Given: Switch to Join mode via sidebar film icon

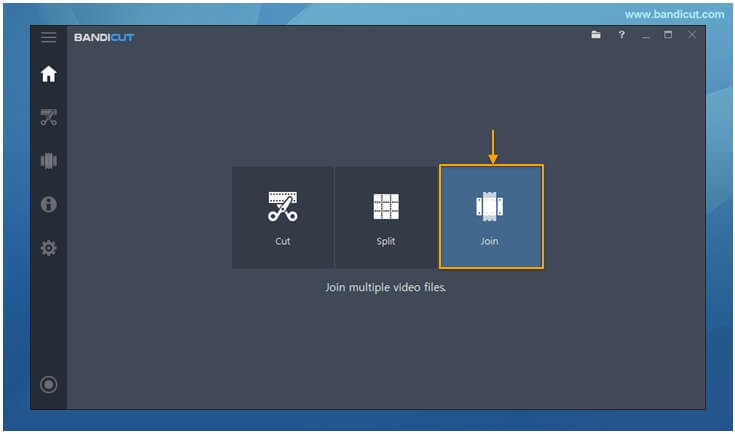Looking at the screenshot, I should [48, 161].
